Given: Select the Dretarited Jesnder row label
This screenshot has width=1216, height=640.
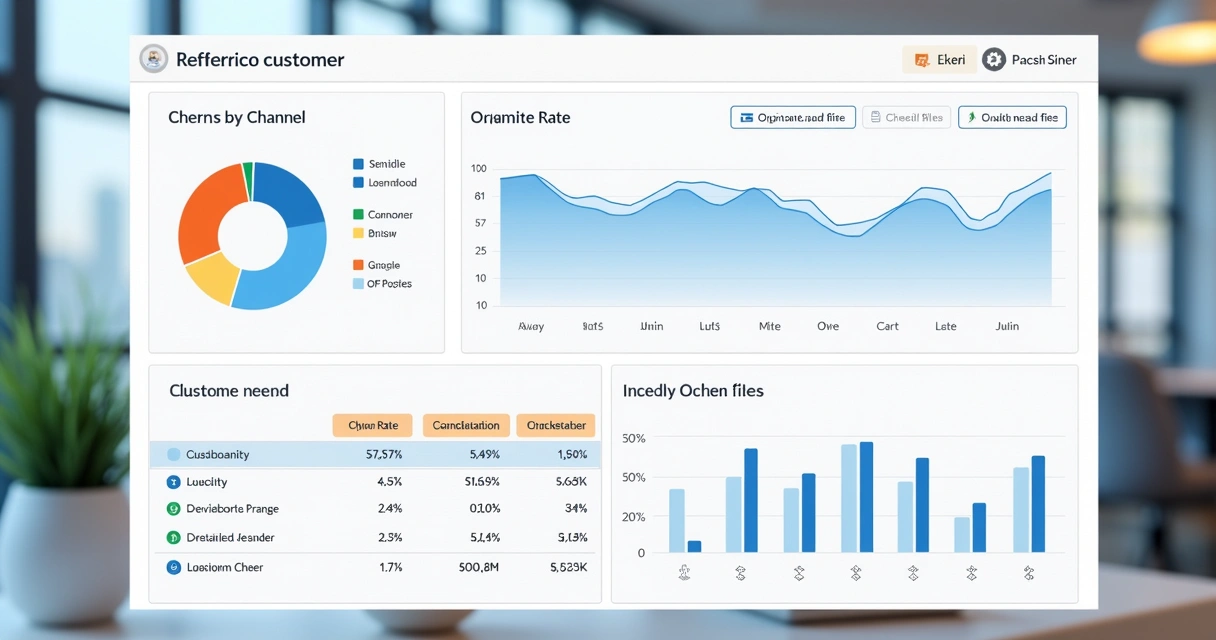Looking at the screenshot, I should tap(230, 537).
